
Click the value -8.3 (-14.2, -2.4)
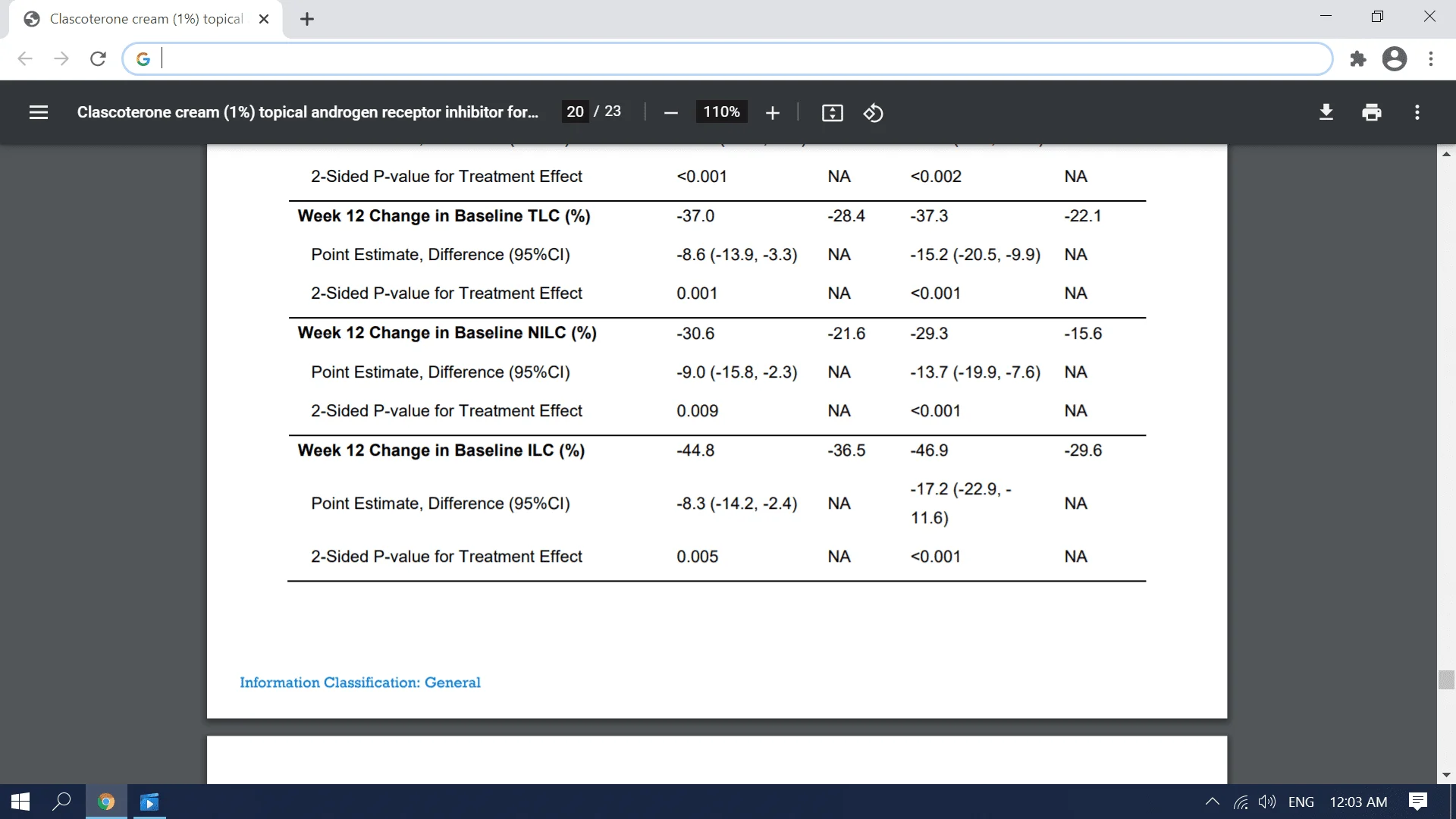point(736,504)
